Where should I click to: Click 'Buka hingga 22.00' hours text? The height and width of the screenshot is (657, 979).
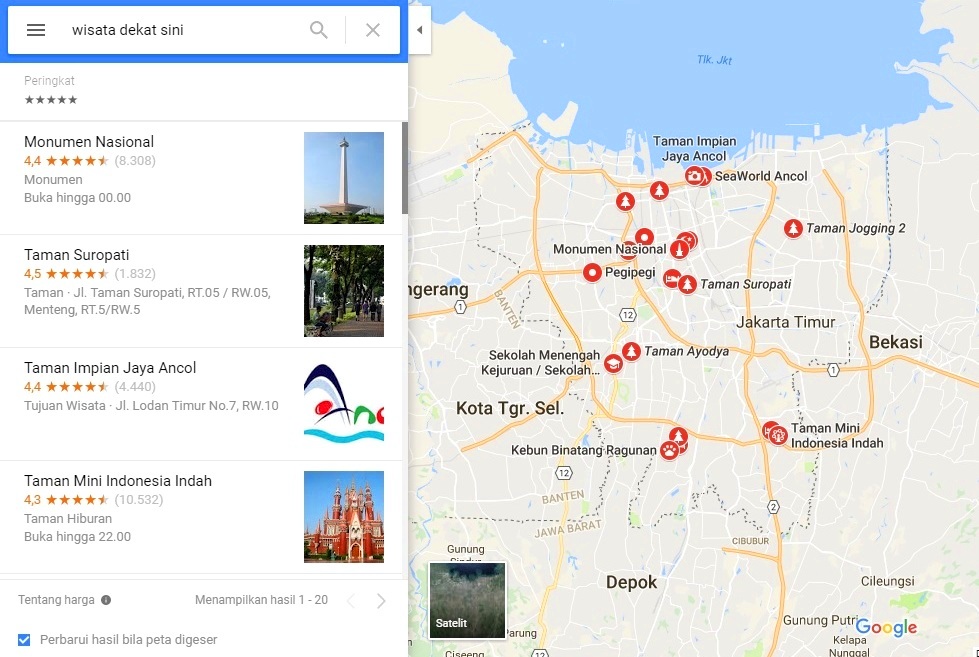77,536
